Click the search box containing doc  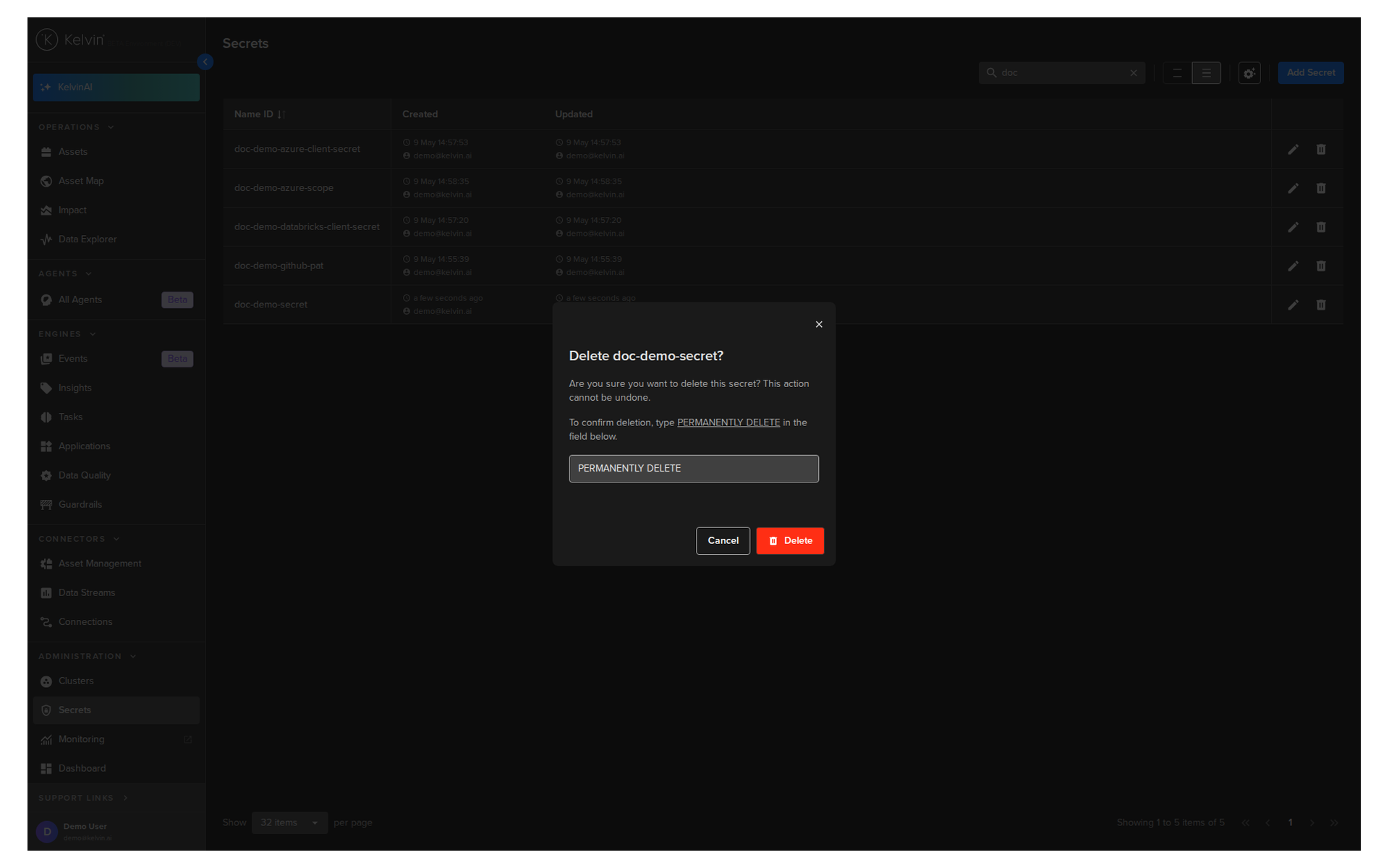coord(1061,72)
